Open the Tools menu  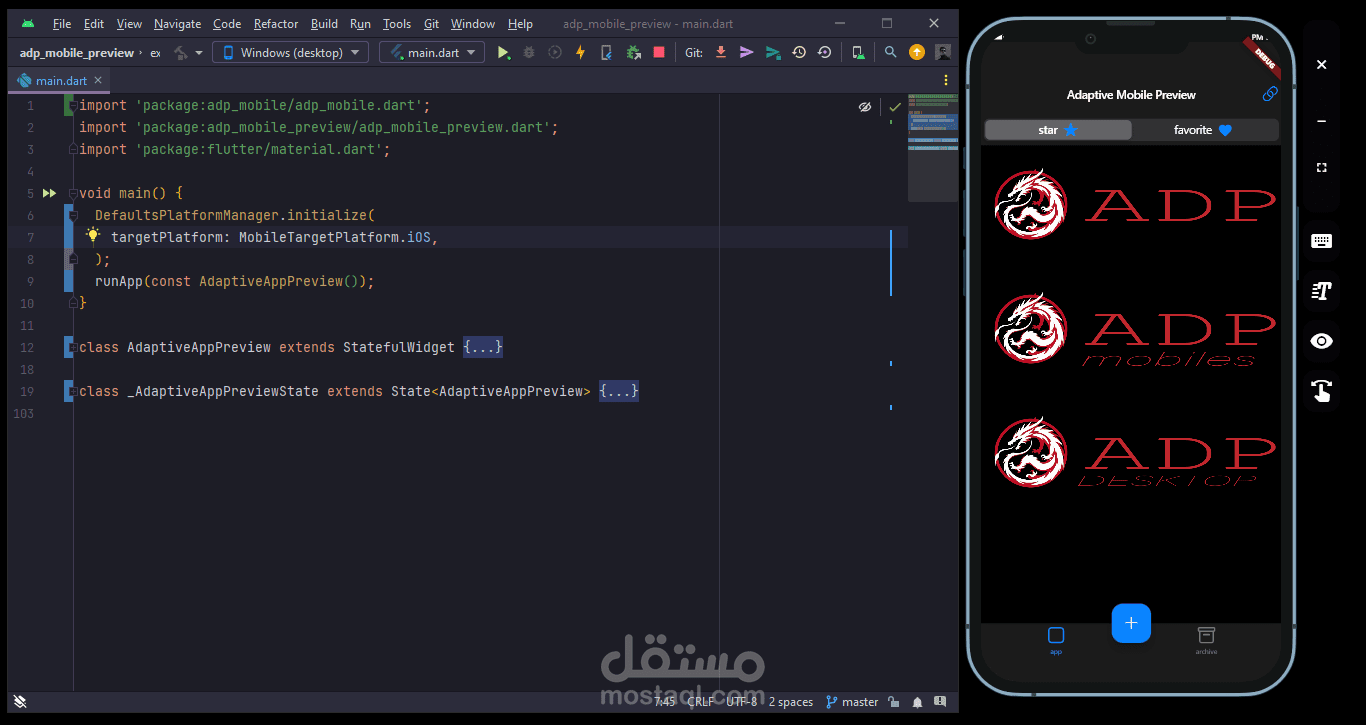(x=397, y=23)
